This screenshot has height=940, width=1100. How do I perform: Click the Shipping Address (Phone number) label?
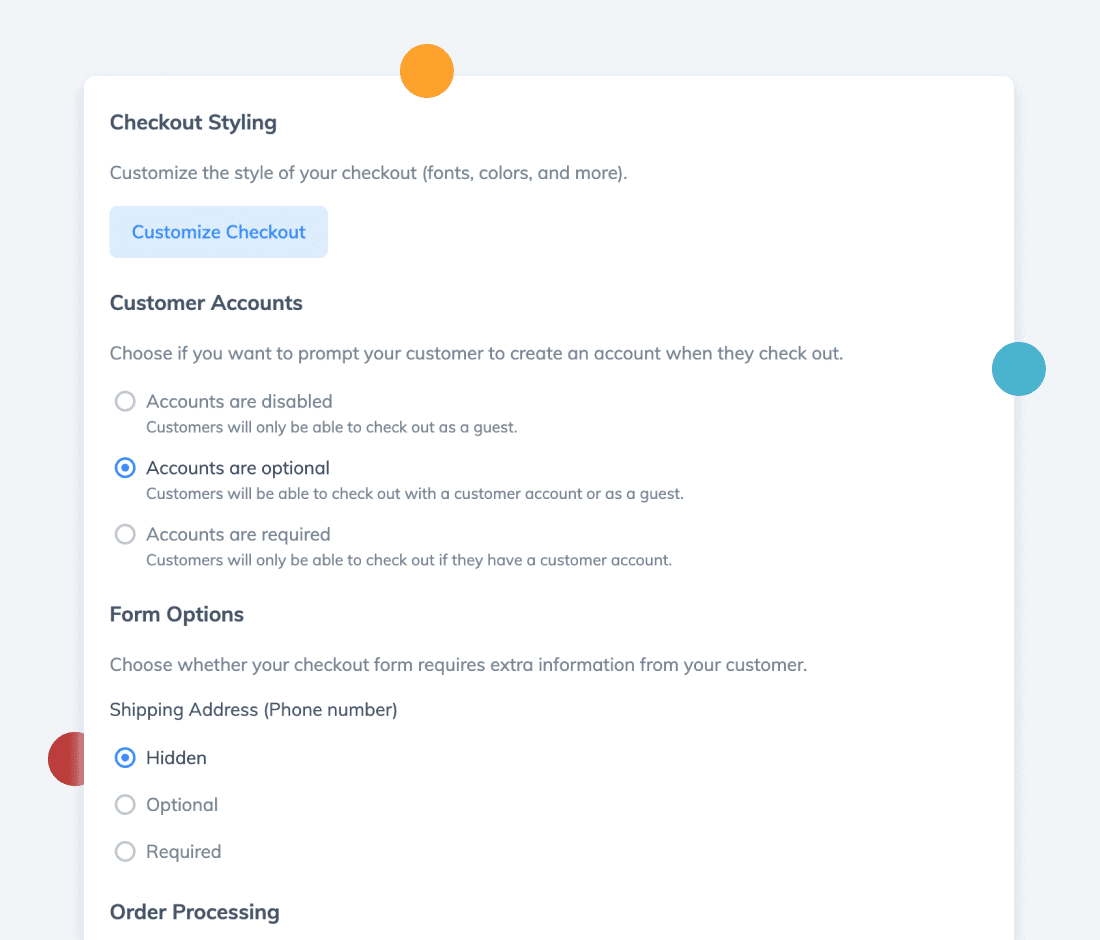click(253, 710)
